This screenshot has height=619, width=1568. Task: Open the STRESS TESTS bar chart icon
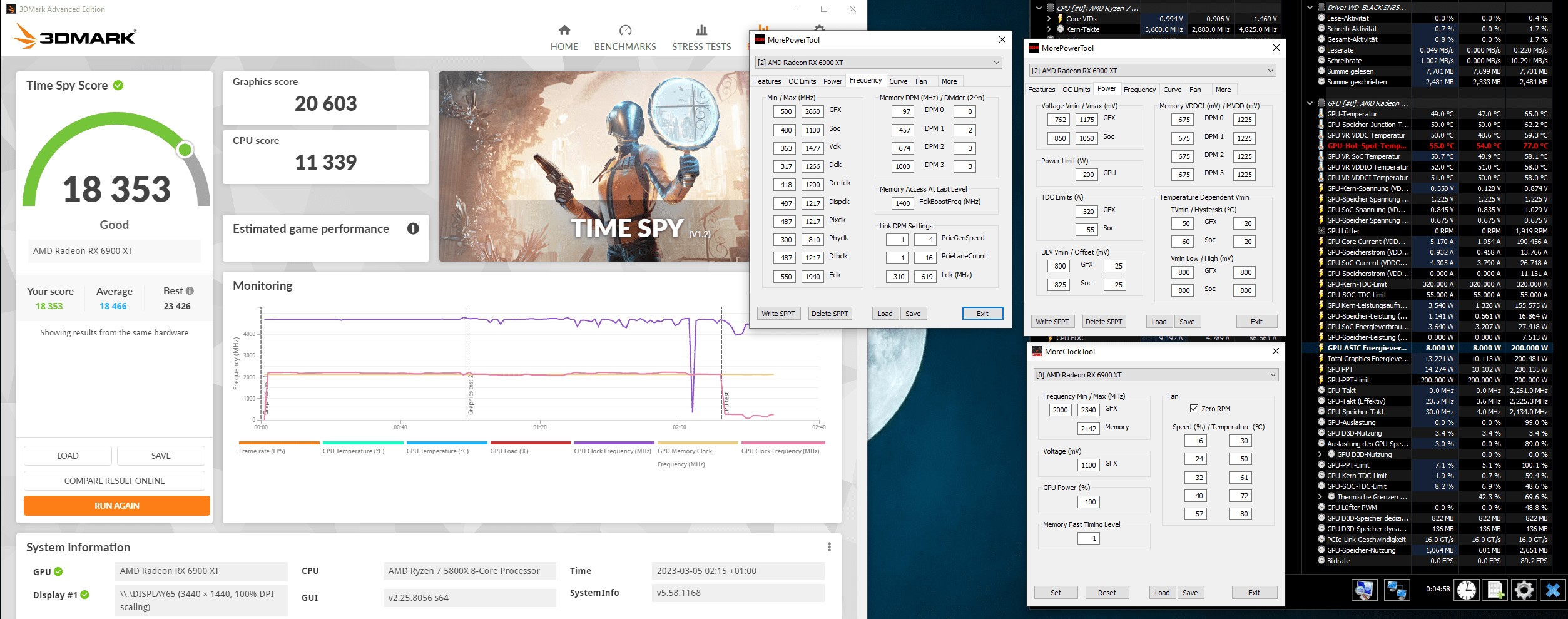(701, 30)
